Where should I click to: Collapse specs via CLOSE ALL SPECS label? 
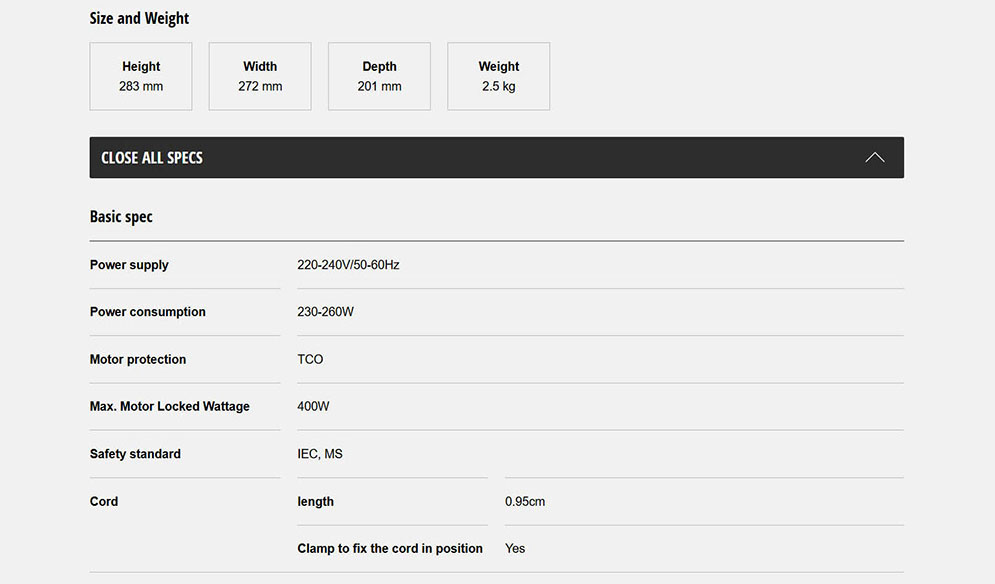click(152, 158)
